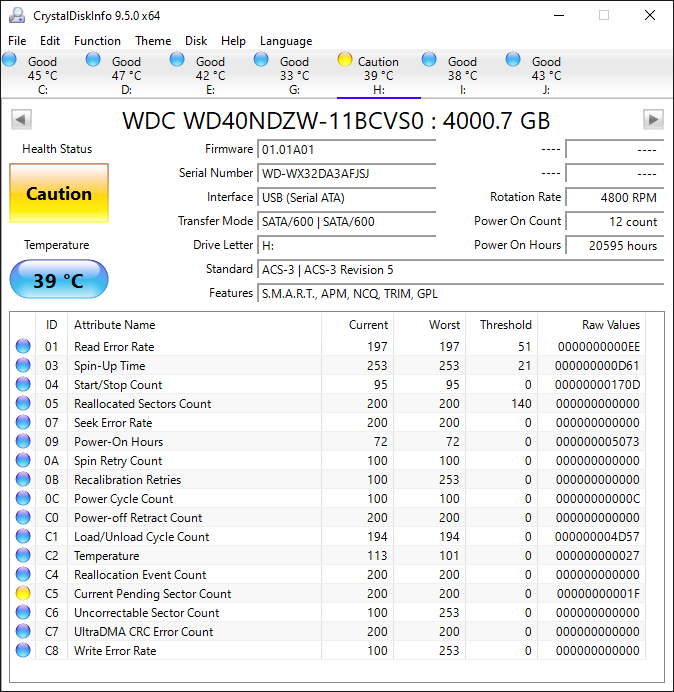Open the Language menu
This screenshot has width=674, height=692.
(286, 41)
